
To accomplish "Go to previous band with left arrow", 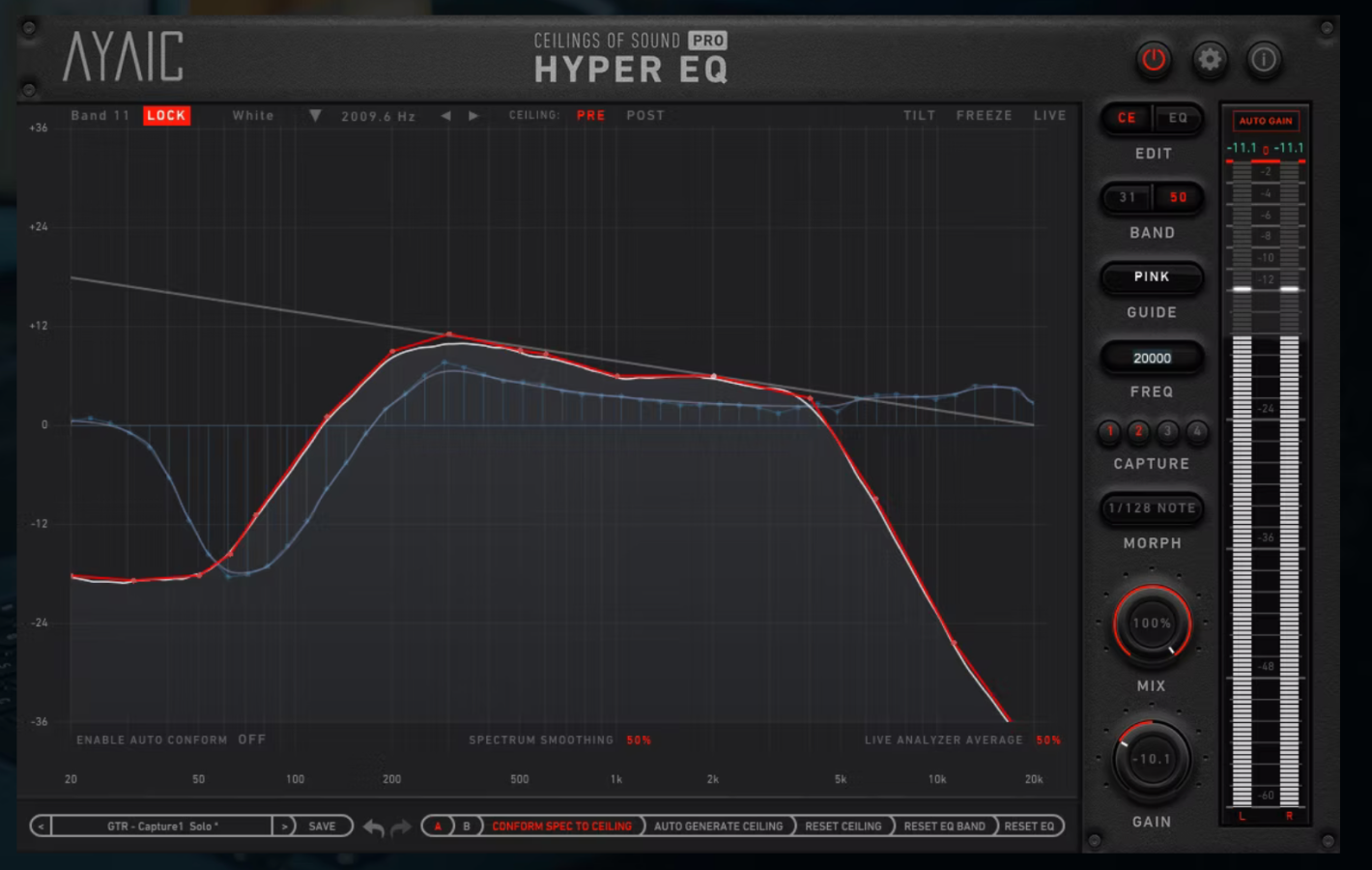I will pos(445,116).
